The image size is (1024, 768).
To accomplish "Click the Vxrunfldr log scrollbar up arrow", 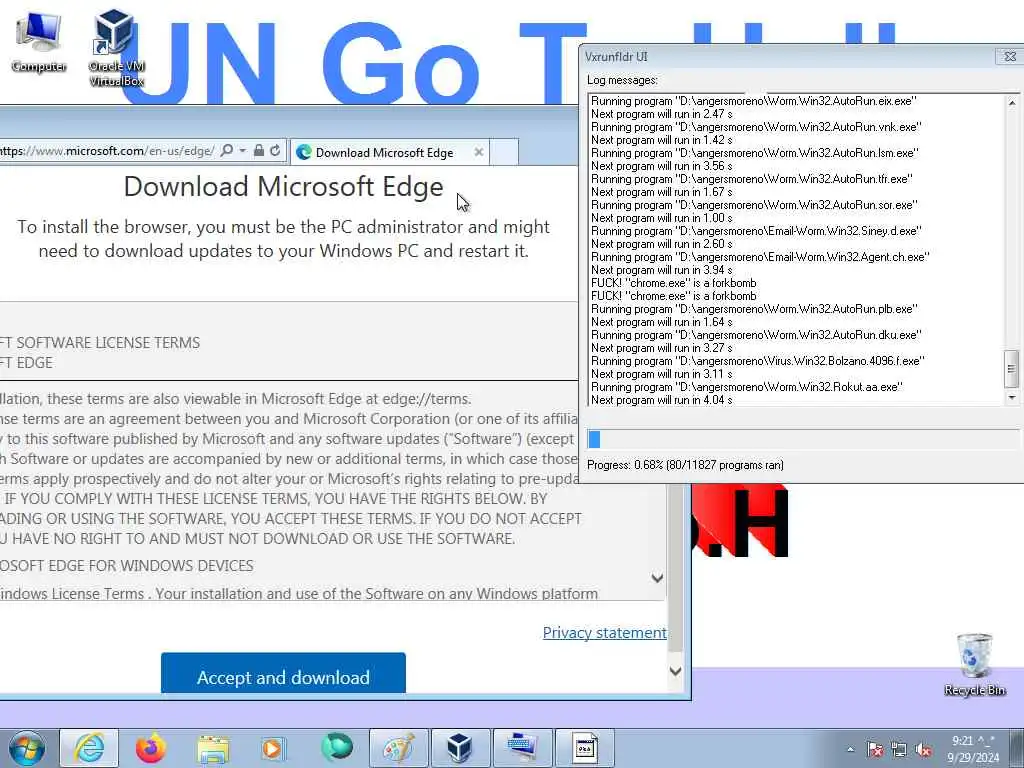I will point(1012,103).
